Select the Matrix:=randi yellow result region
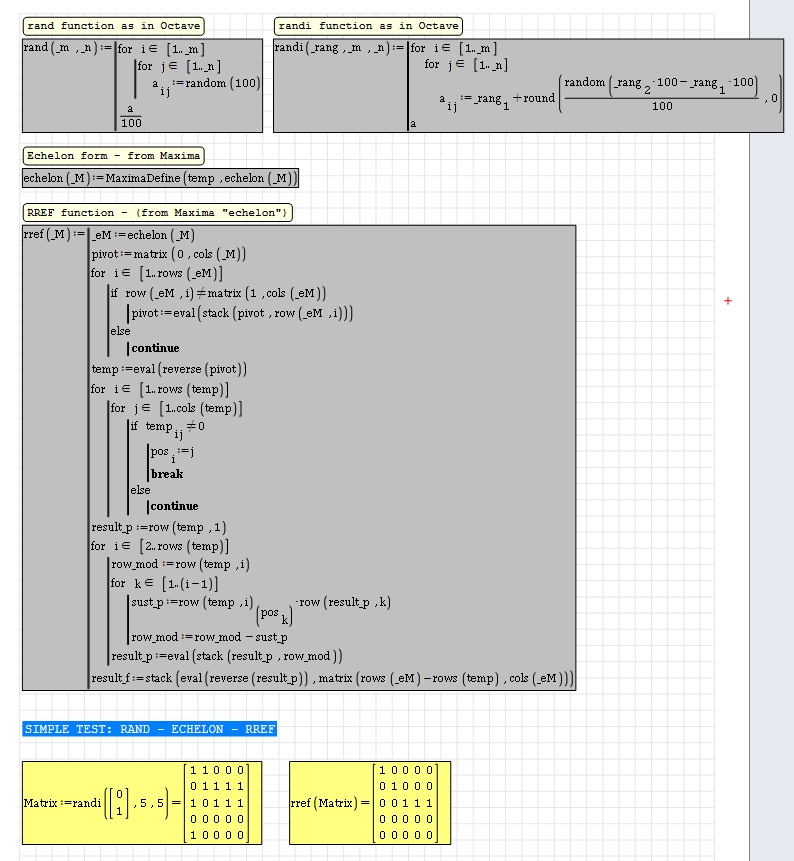The height and width of the screenshot is (861, 794). point(142,802)
